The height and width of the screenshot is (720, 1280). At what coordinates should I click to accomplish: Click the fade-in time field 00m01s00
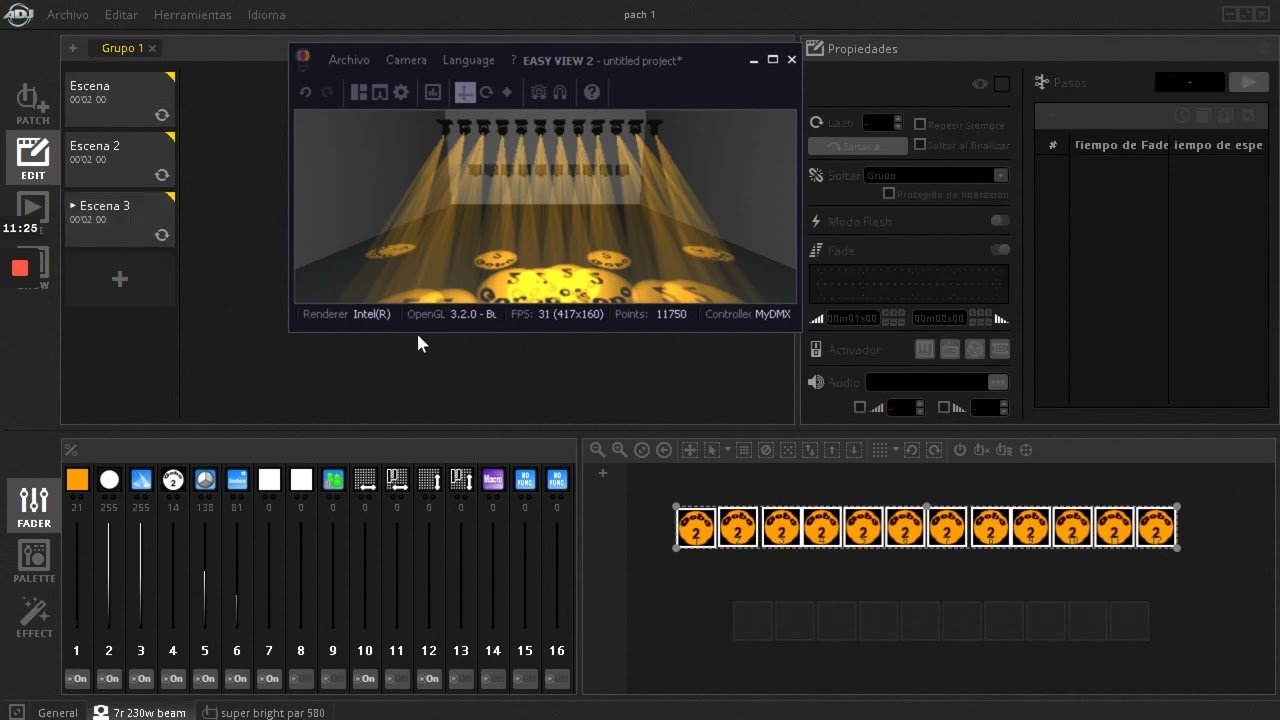(852, 318)
